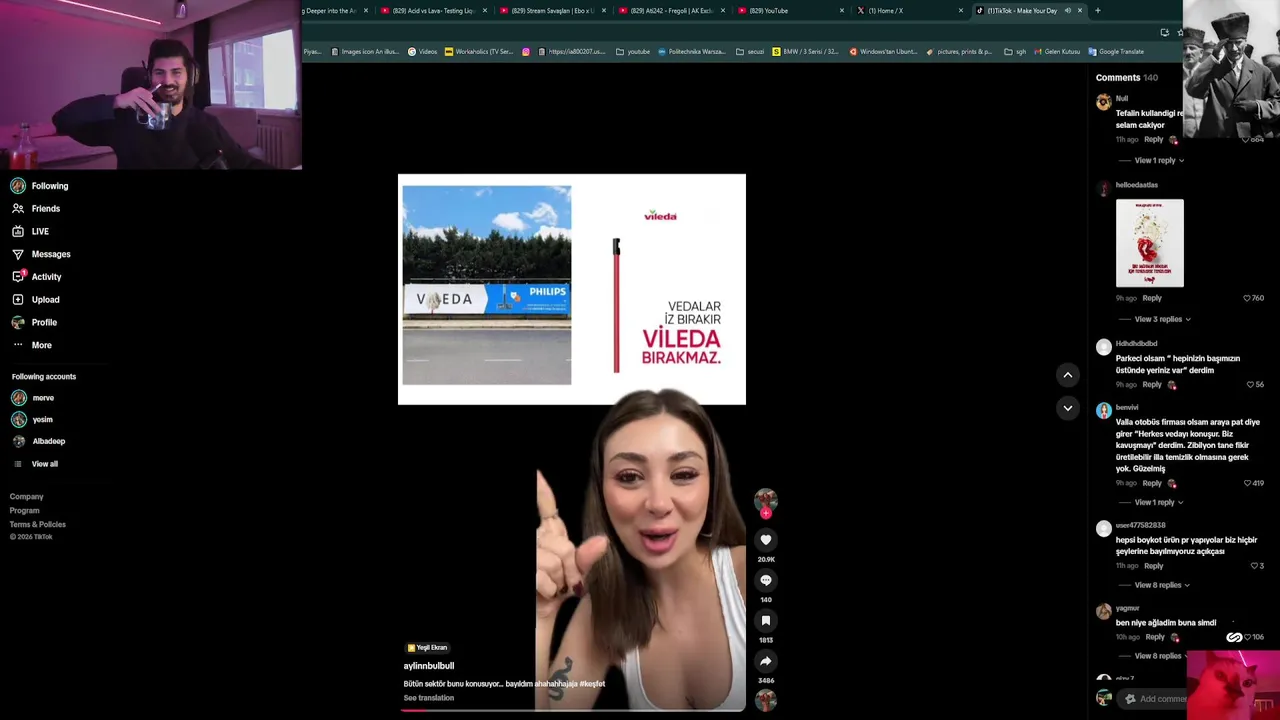This screenshot has width=1280, height=720.
Task: Switch to 'Stream Savaşları' YouTube tab
Action: 553,11
